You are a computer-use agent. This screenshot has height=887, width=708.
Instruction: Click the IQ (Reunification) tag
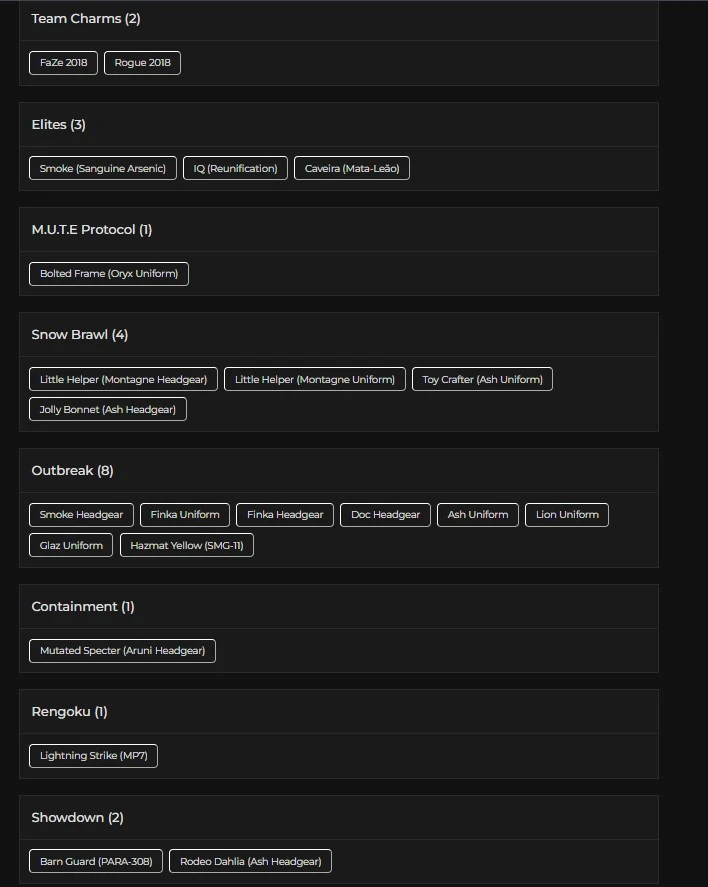pyautogui.click(x=235, y=168)
